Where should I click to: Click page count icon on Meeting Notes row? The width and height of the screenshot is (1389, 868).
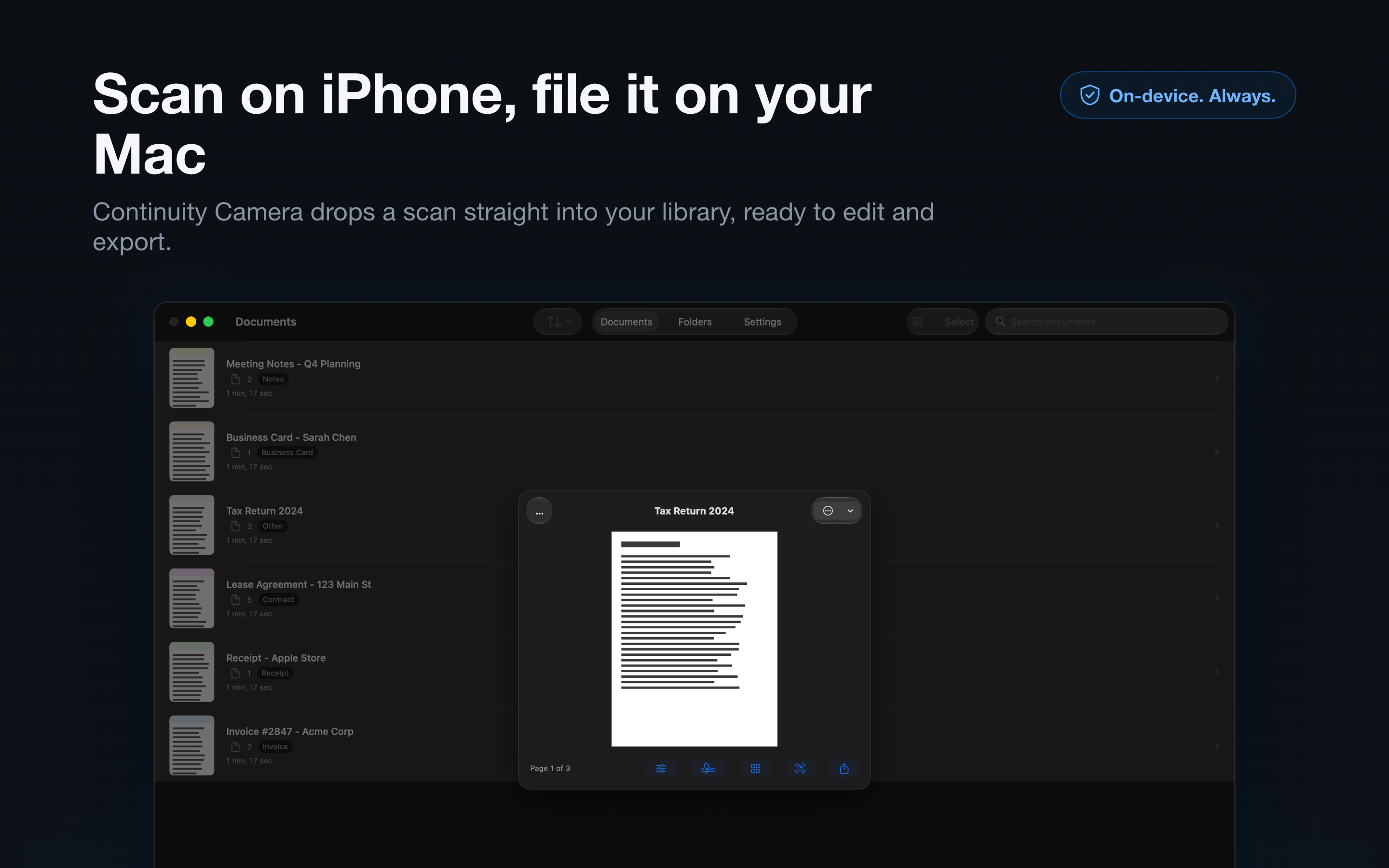[235, 379]
